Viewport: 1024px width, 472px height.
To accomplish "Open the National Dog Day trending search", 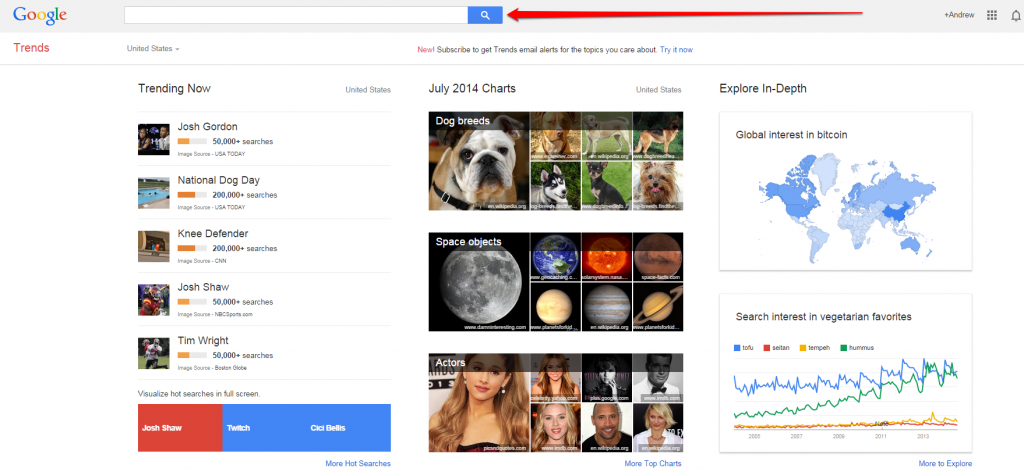I will (218, 180).
